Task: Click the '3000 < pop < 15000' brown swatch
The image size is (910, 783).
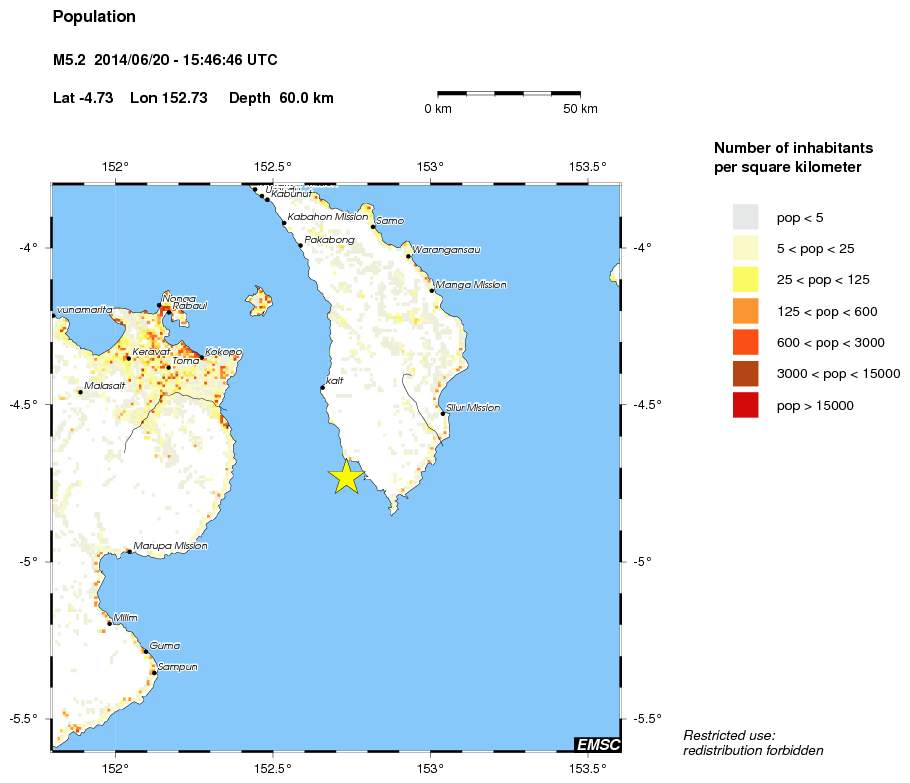Action: point(745,374)
